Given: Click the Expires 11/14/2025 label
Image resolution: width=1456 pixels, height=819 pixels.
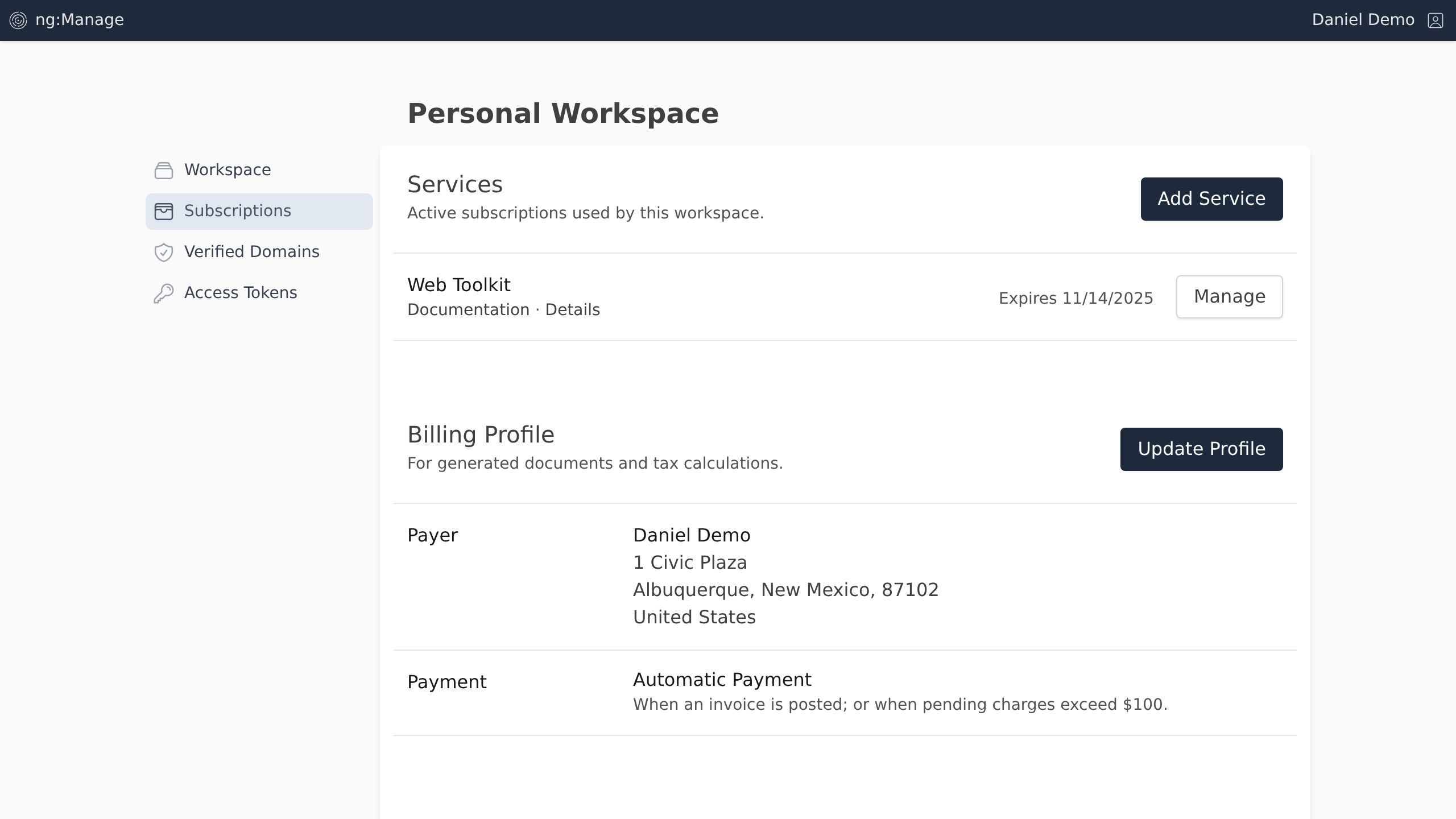Looking at the screenshot, I should coord(1076,299).
